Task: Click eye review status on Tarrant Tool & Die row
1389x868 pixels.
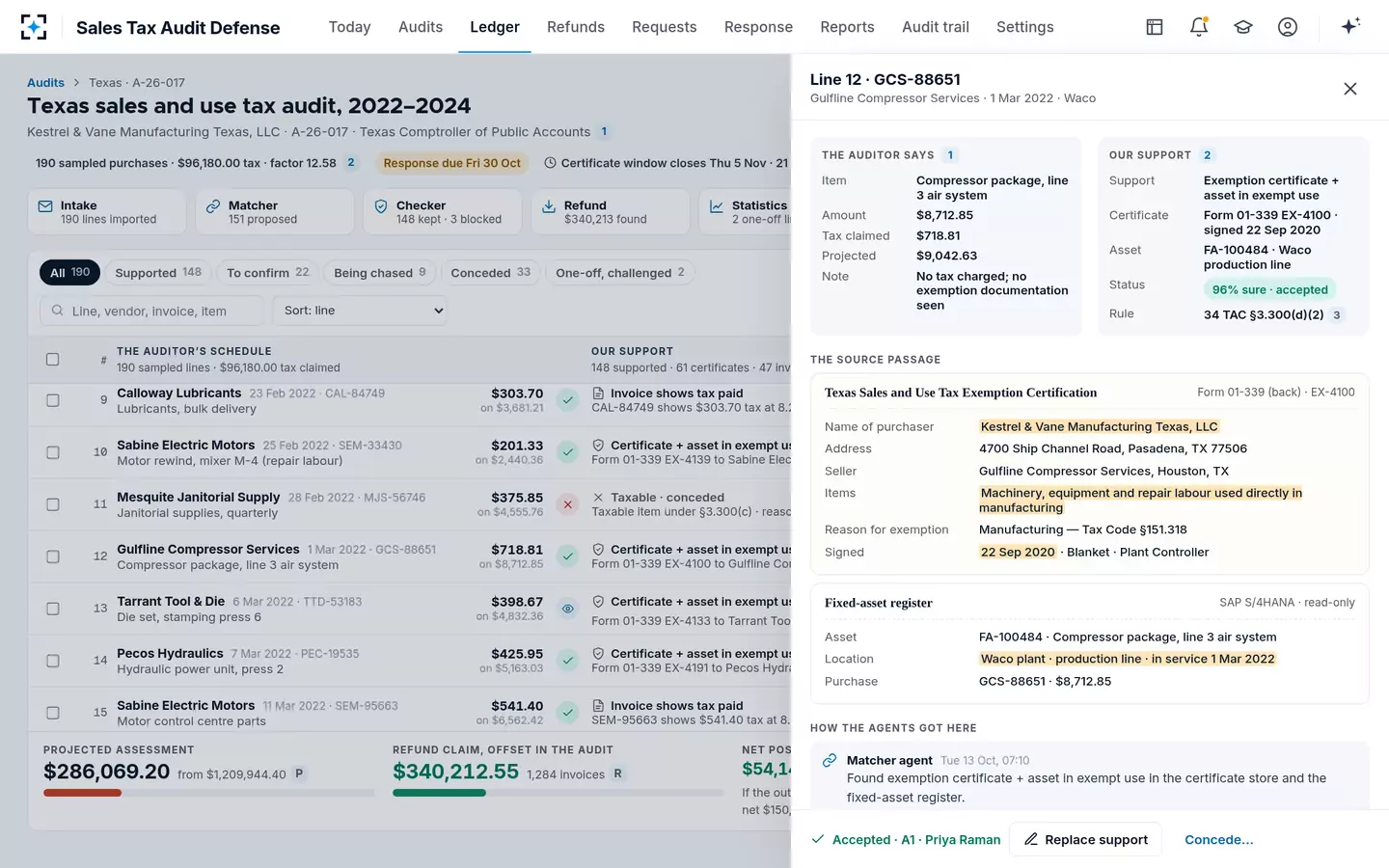Action: tap(568, 609)
